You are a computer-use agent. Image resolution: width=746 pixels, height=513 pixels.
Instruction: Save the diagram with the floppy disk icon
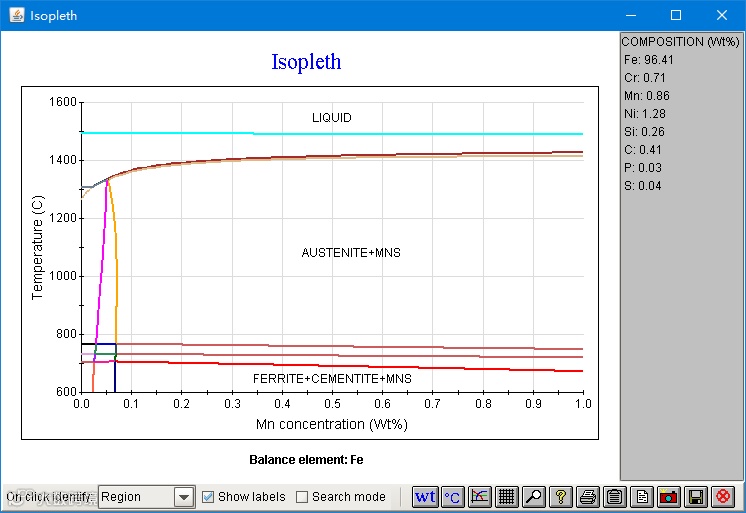click(x=696, y=497)
